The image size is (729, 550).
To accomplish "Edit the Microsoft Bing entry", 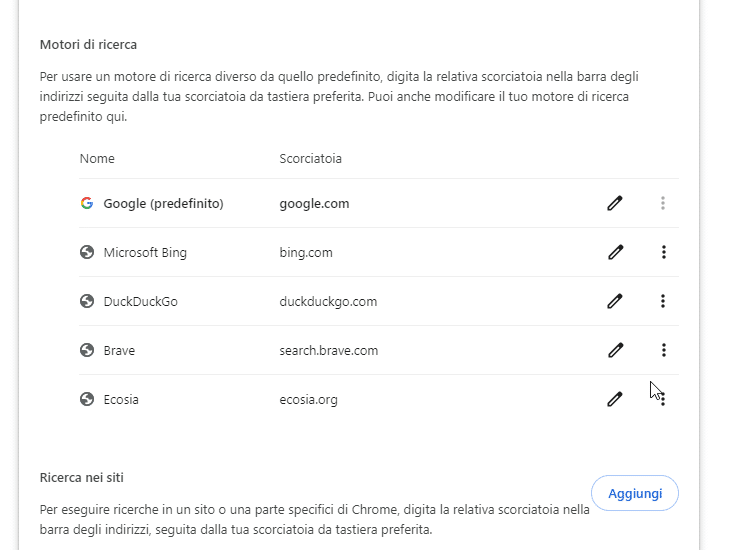I will (615, 252).
